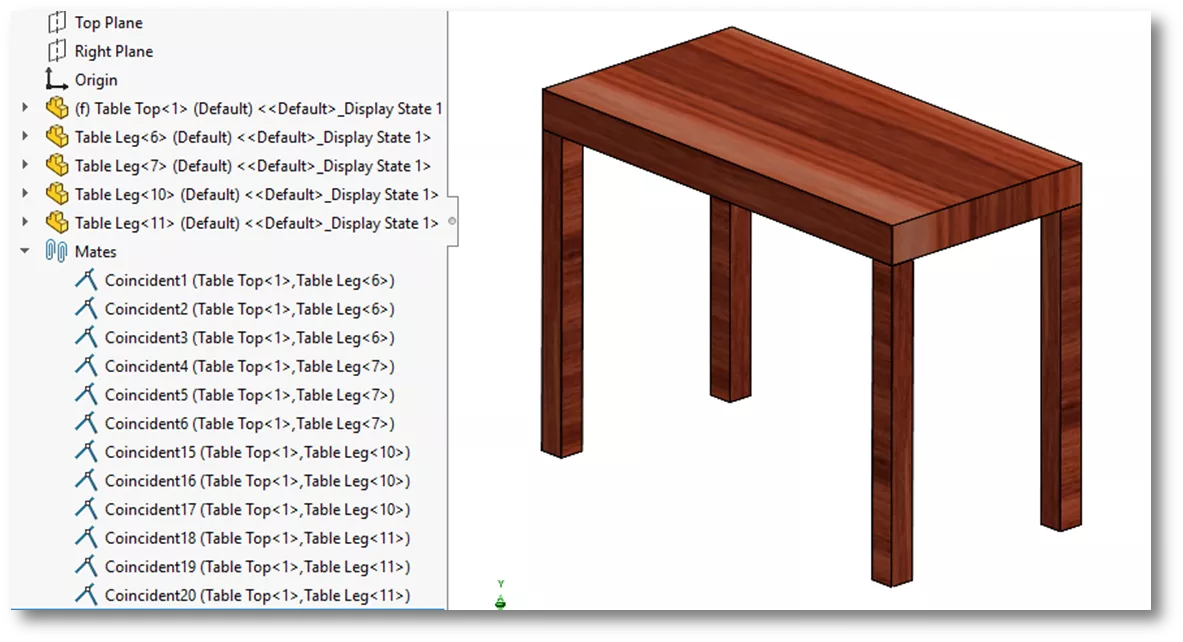The width and height of the screenshot is (1183, 642).
Task: Select the front-left table leg in viewport
Action: (x=562, y=294)
